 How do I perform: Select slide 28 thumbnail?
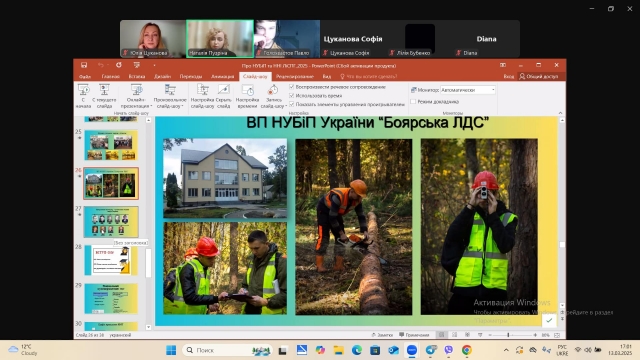[x=111, y=260]
